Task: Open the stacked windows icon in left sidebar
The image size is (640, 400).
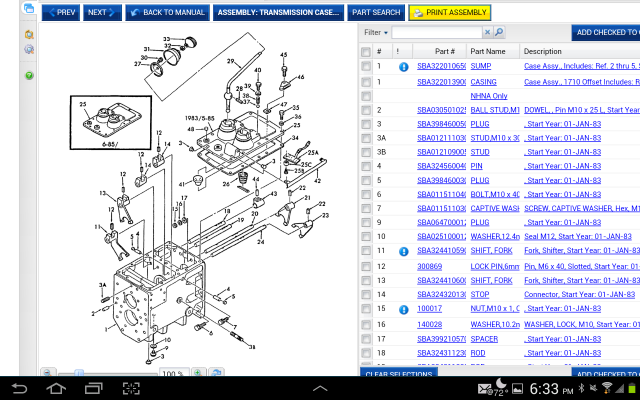Action: [29, 8]
